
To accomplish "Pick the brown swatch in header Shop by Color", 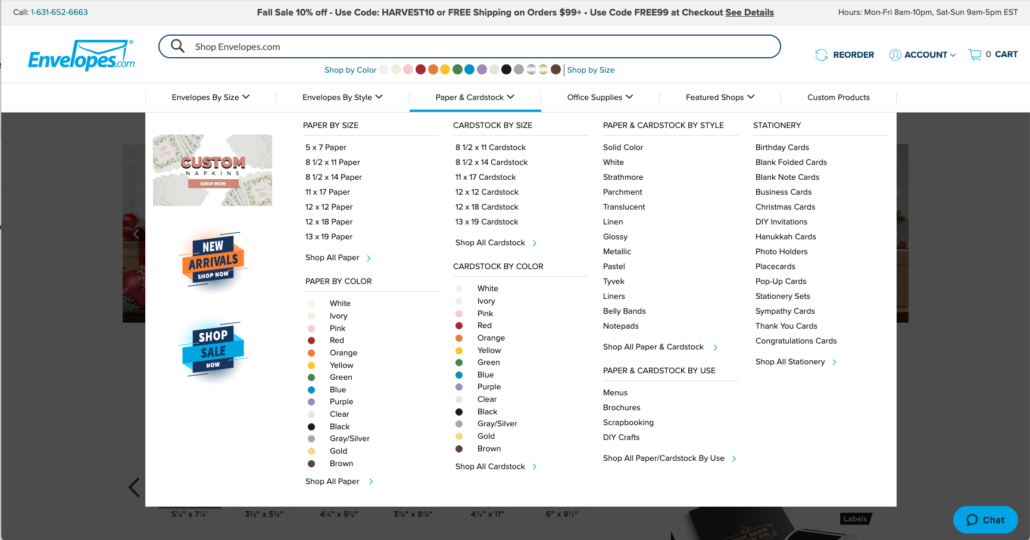I will click(556, 70).
